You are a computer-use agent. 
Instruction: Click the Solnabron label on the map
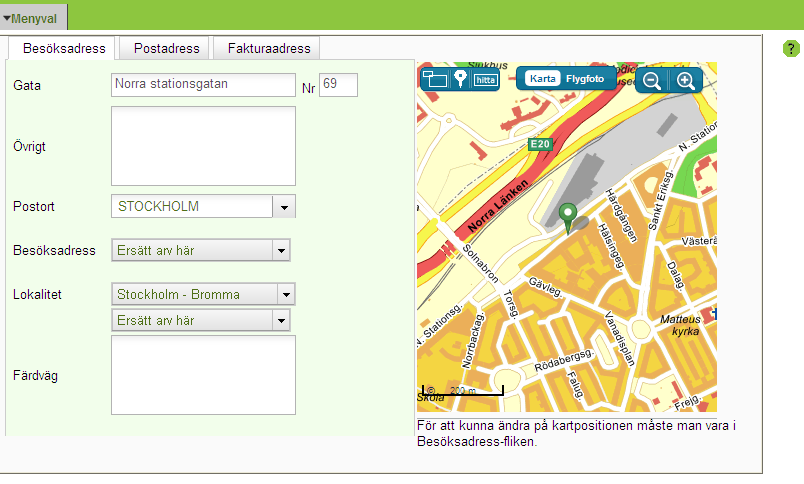(480, 264)
